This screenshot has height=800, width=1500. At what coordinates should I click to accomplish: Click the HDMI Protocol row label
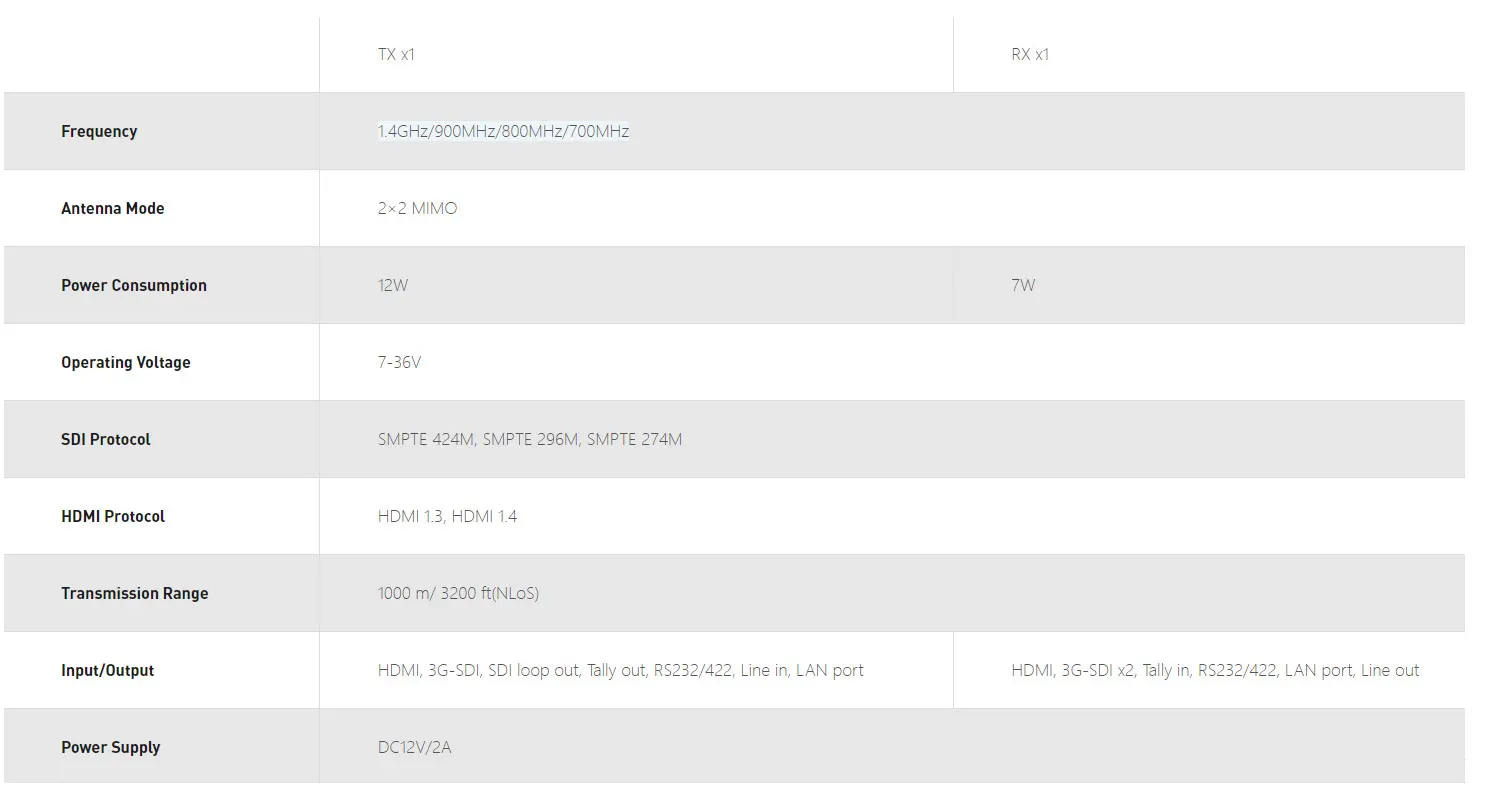click(113, 516)
